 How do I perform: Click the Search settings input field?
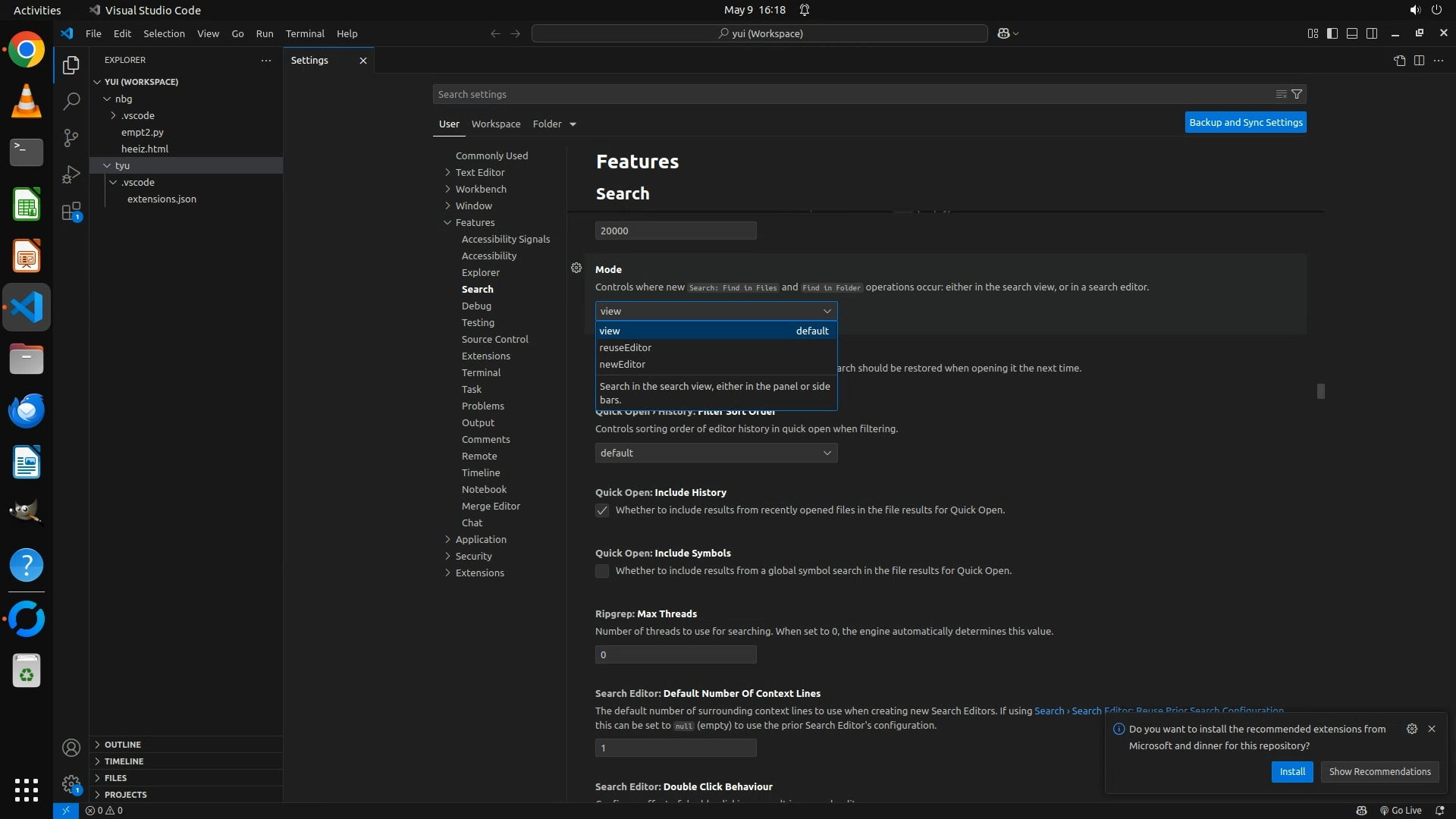pos(849,94)
